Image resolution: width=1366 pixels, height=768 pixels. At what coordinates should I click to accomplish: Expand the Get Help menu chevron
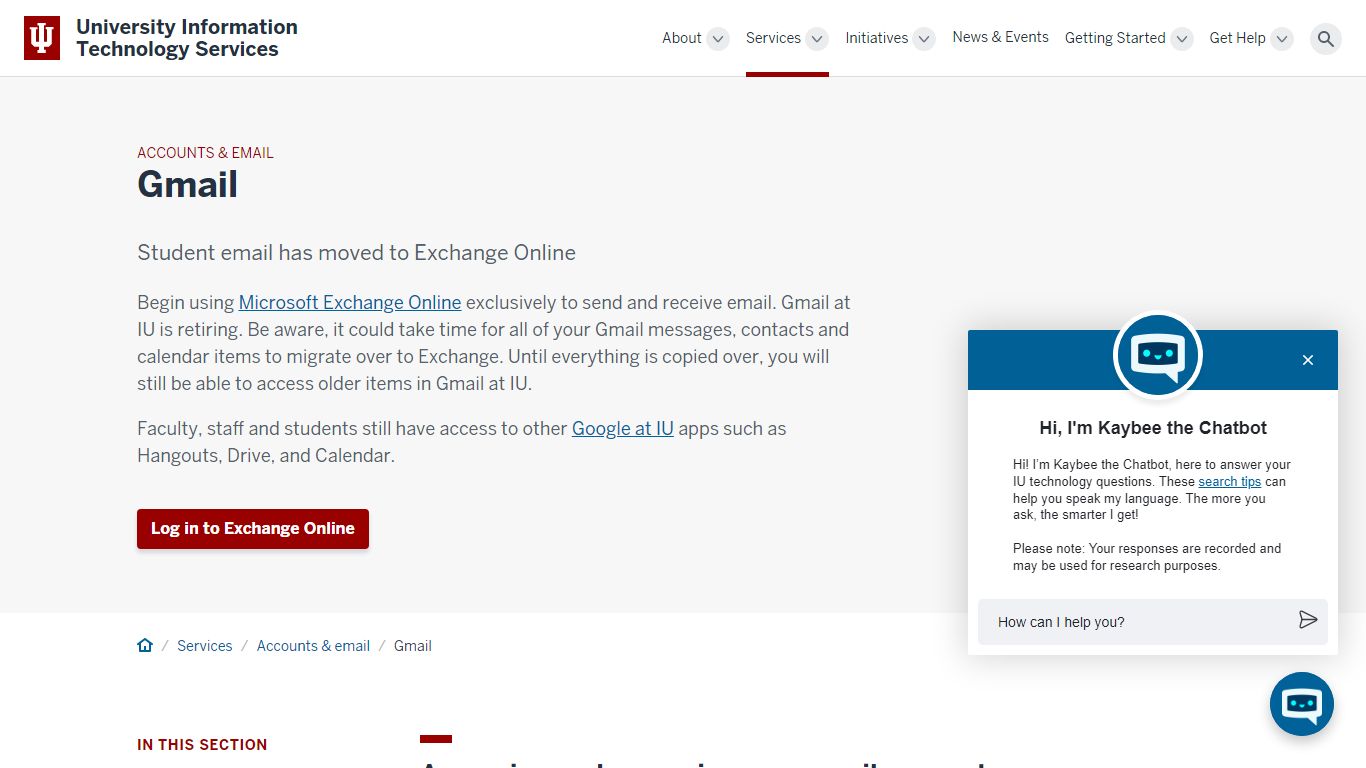pyautogui.click(x=1282, y=39)
